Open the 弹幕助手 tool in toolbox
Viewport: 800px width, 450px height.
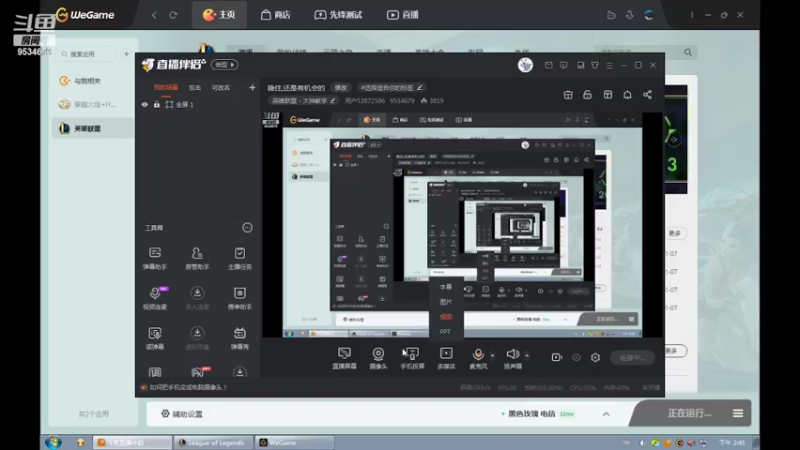(155, 258)
